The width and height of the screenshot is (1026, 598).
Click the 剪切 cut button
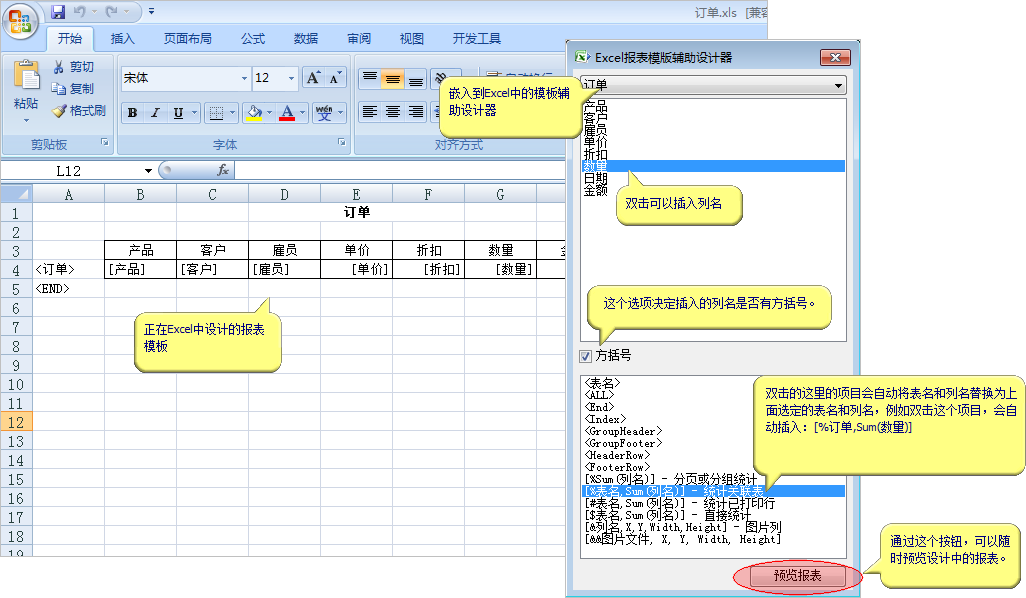[74, 67]
